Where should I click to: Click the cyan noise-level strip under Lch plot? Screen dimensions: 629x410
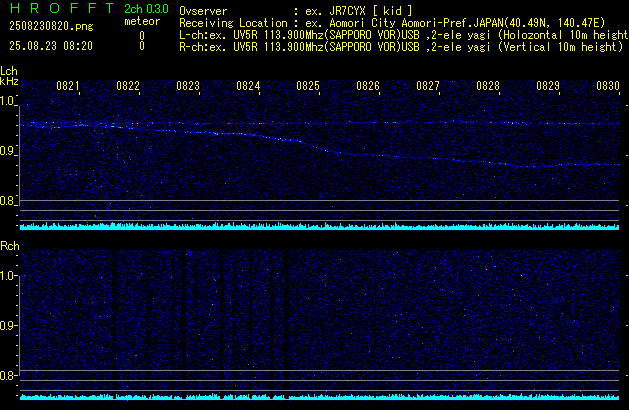coord(319,226)
